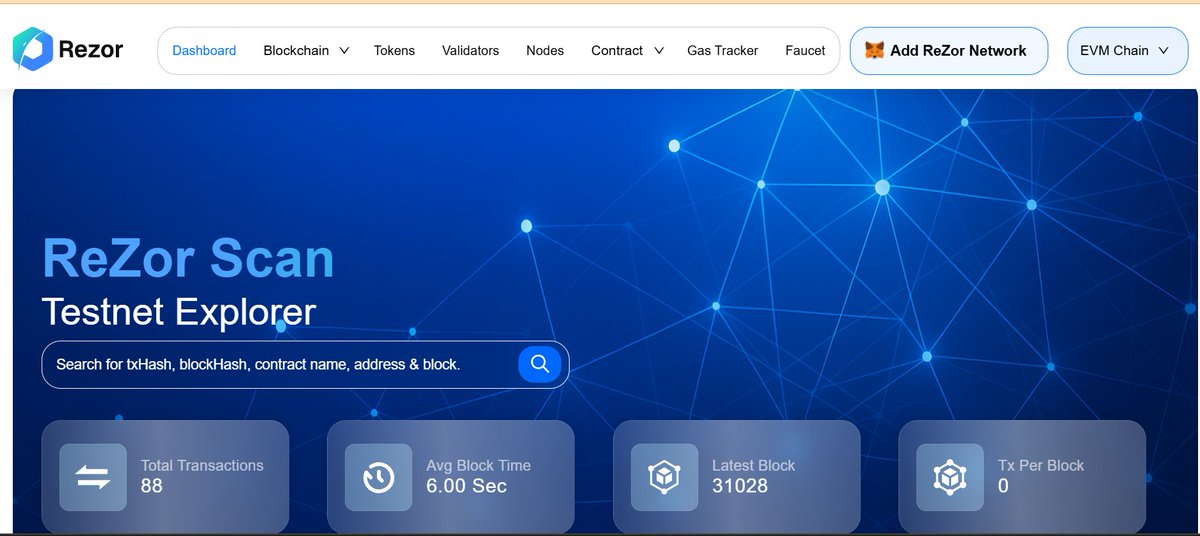Expand the Contract menu chevron
The height and width of the screenshot is (536, 1200).
tap(658, 50)
